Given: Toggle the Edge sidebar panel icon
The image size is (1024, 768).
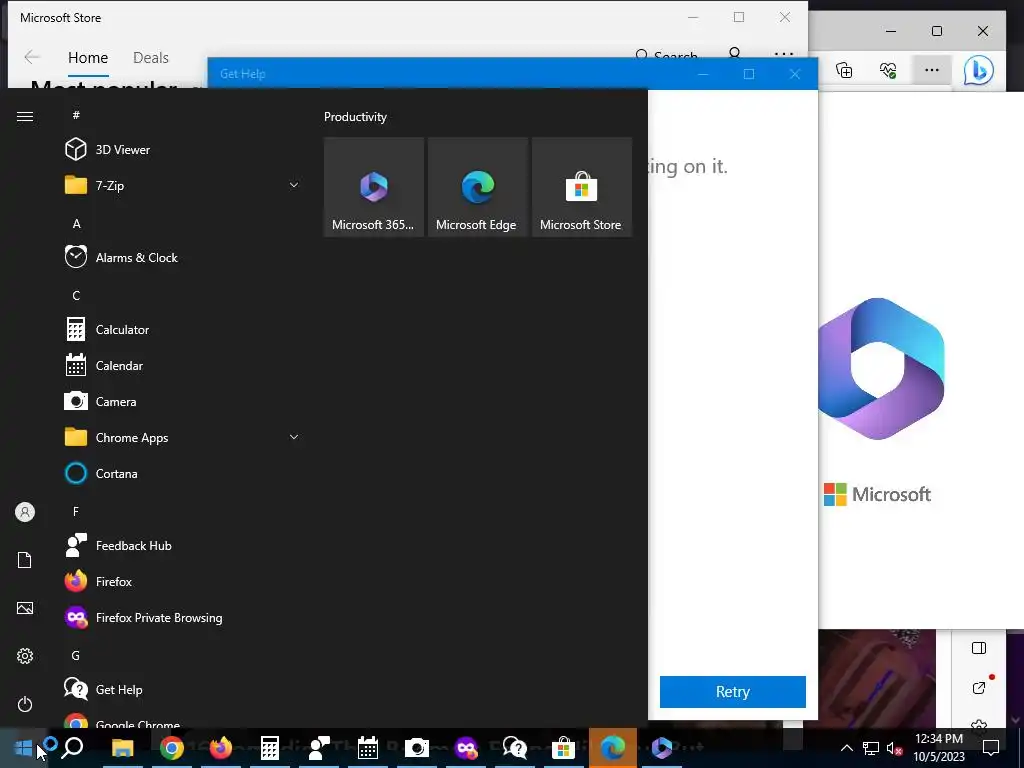Looking at the screenshot, I should pyautogui.click(x=979, y=648).
